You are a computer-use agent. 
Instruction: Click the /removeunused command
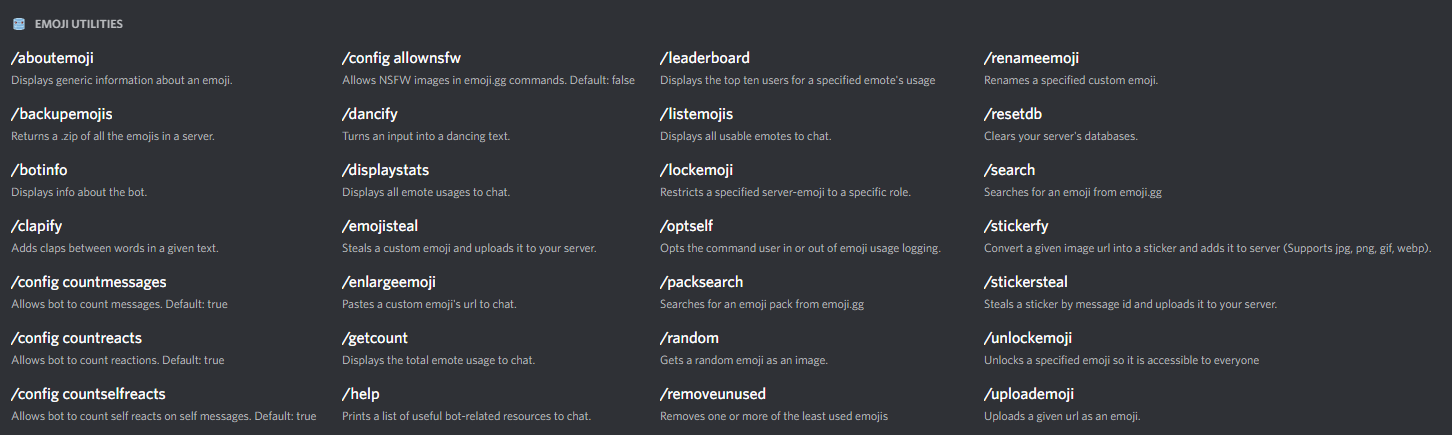click(712, 394)
